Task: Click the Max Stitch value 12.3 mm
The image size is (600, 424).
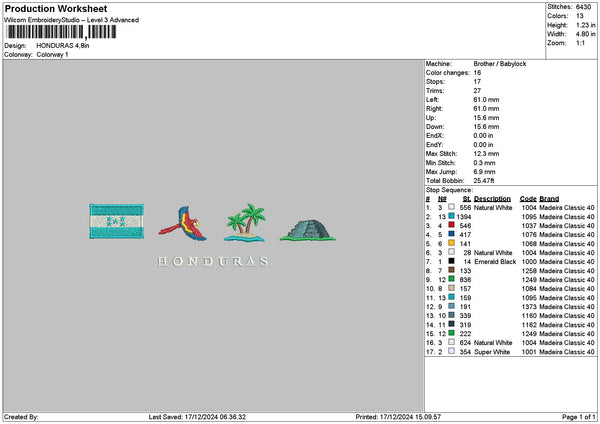Action: (x=486, y=154)
